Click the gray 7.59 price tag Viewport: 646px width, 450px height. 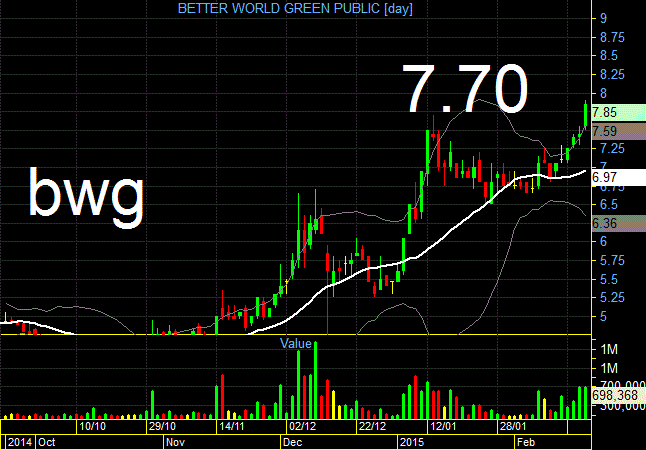(x=619, y=132)
